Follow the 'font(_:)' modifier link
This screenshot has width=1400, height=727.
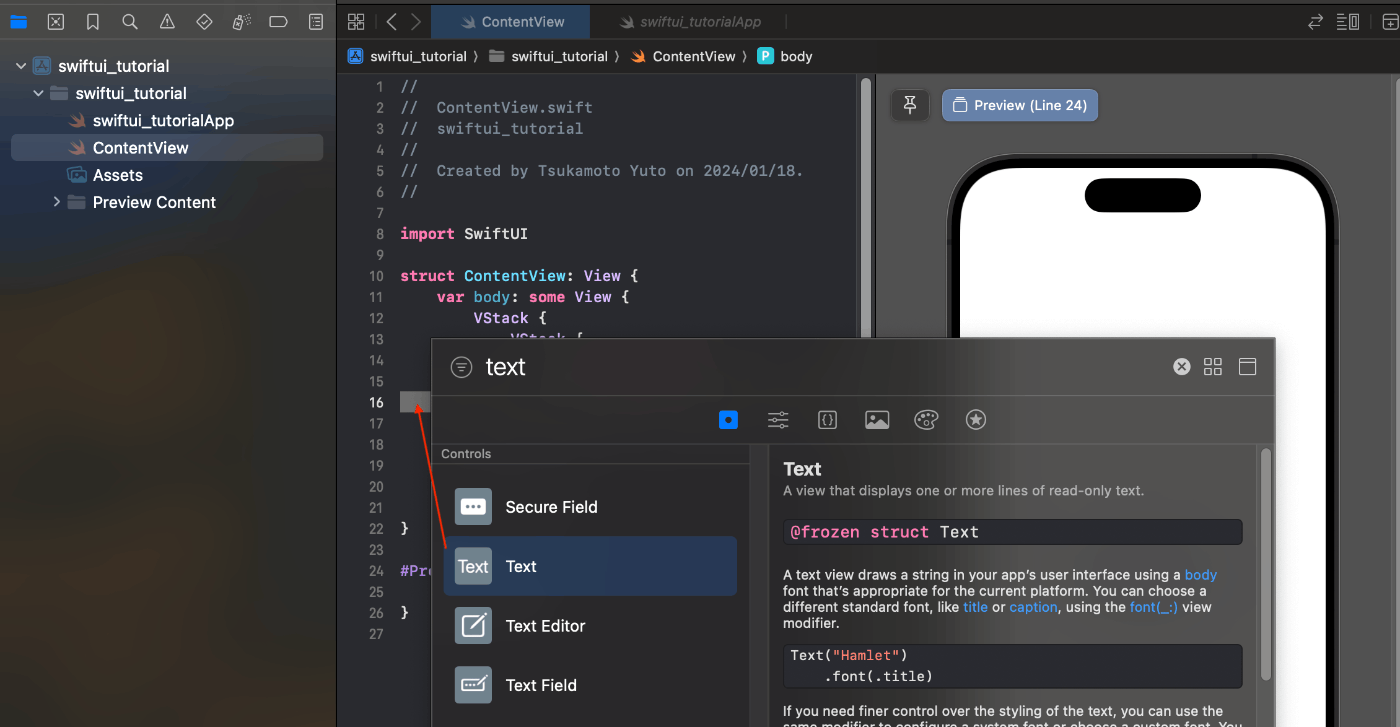point(1153,607)
